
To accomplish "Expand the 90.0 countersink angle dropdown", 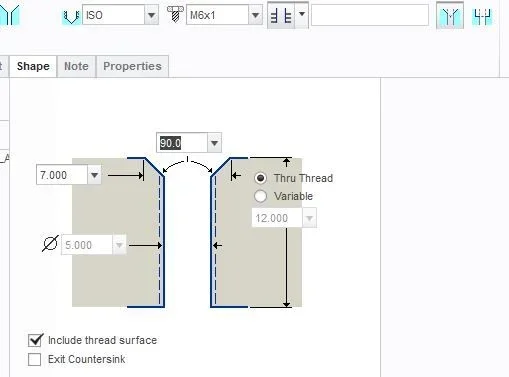I will click(214, 143).
